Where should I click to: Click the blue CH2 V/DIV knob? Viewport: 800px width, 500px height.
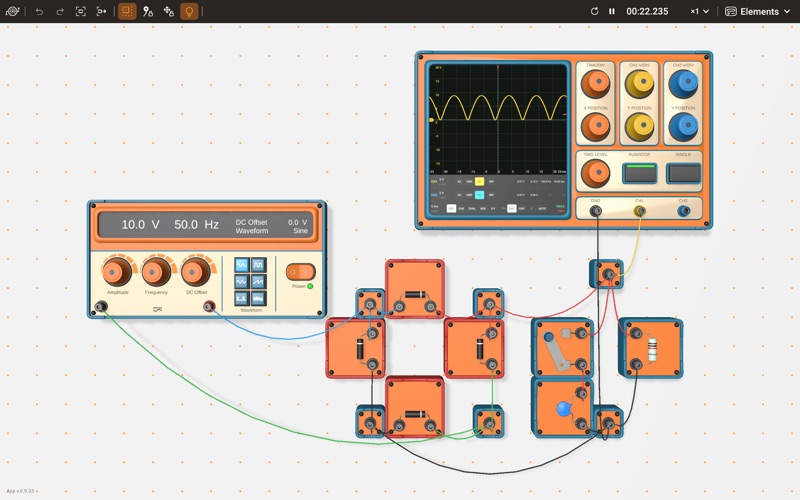click(683, 83)
